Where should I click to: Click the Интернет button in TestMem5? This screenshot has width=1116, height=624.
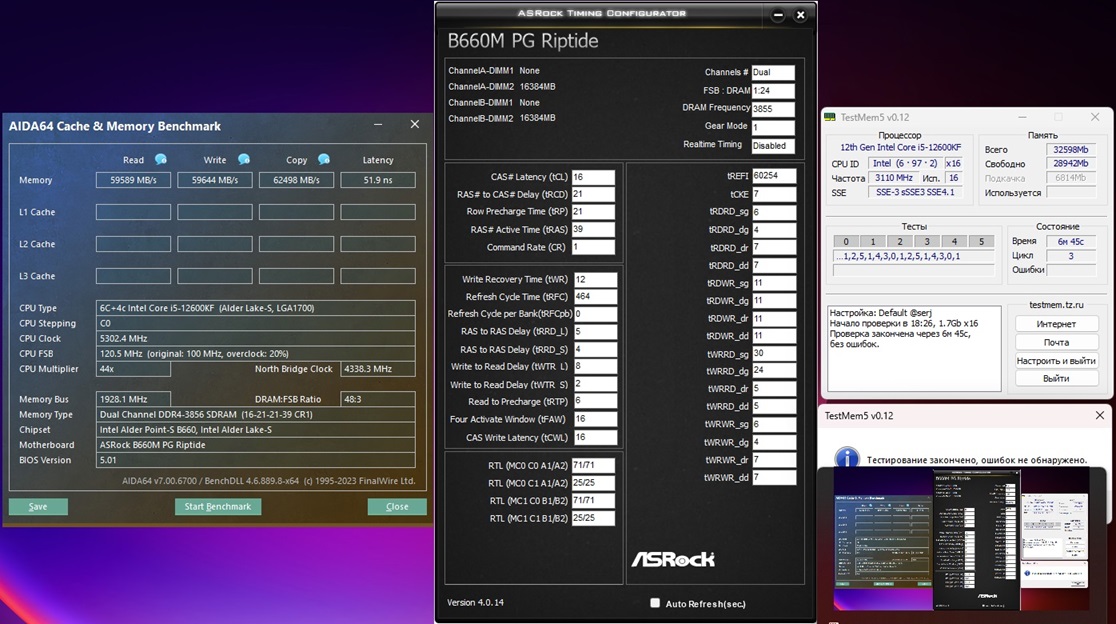(1056, 324)
